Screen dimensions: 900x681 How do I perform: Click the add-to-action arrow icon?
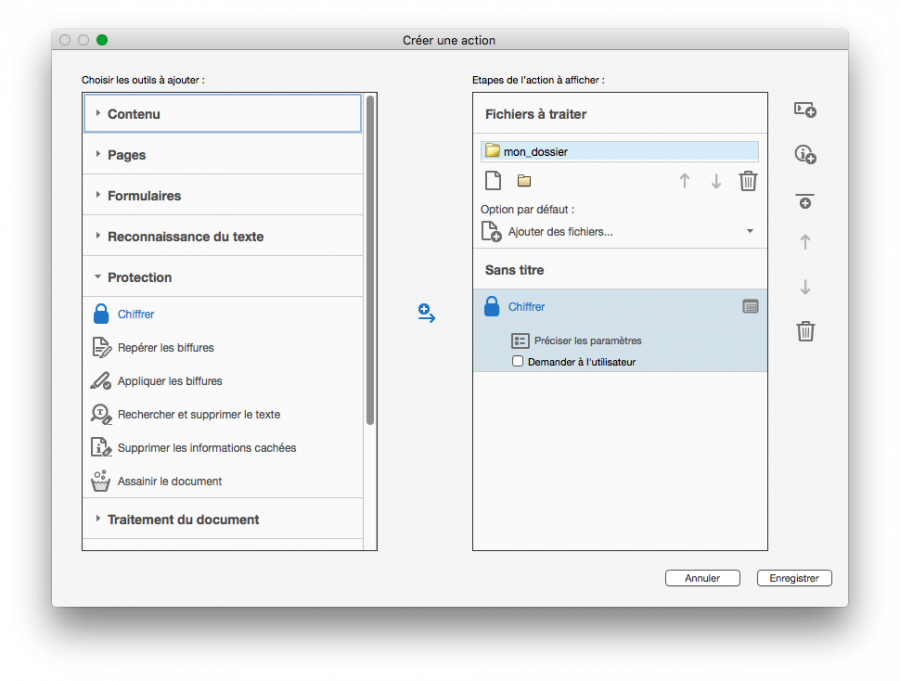426,314
